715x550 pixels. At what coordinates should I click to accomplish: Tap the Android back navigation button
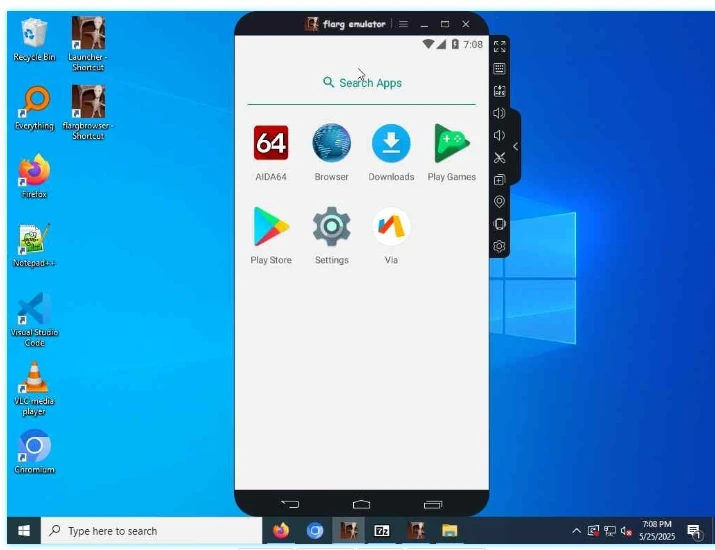tap(290, 504)
